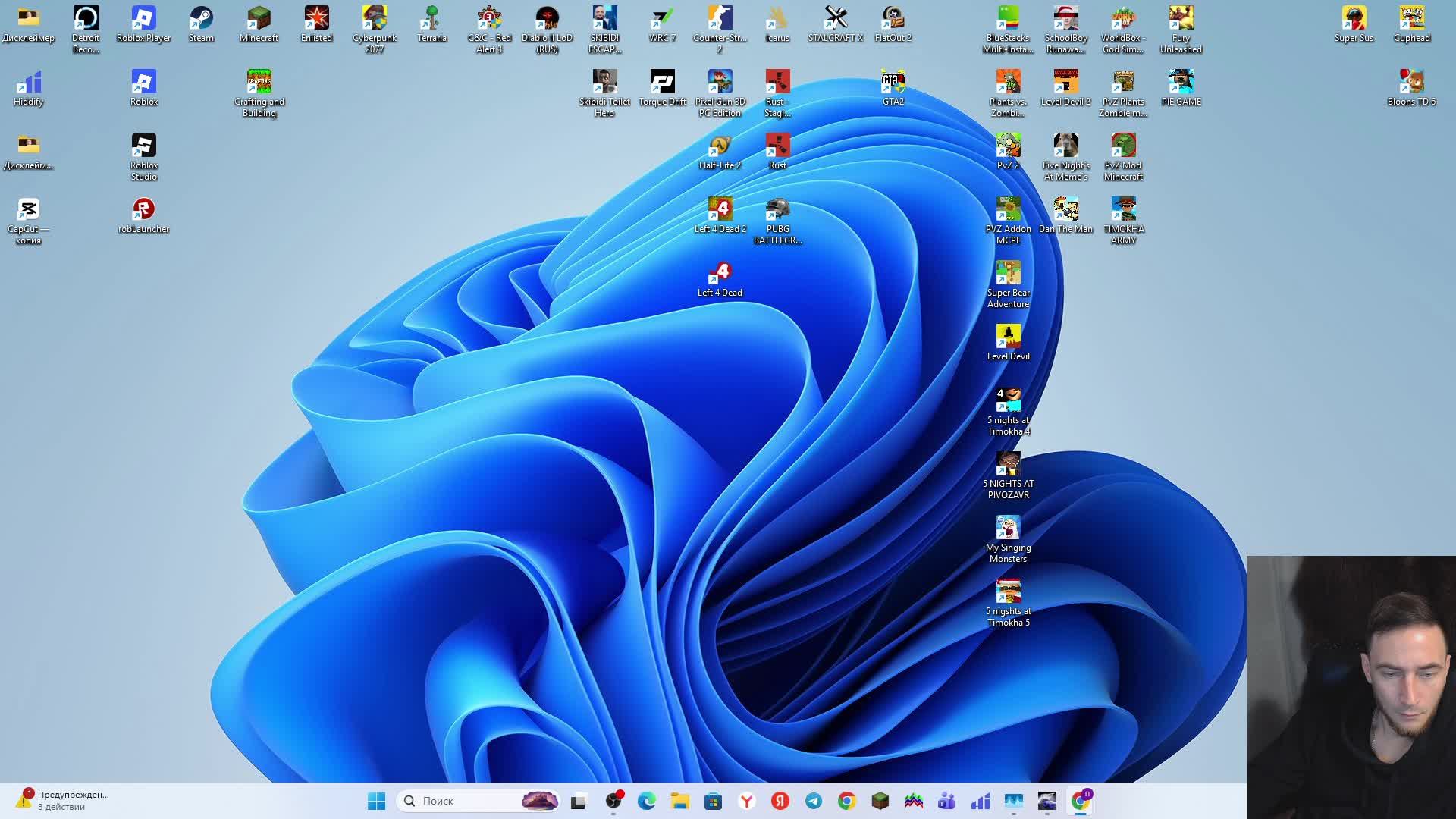Open Task View on the taskbar
The width and height of the screenshot is (1456, 819).
click(579, 801)
